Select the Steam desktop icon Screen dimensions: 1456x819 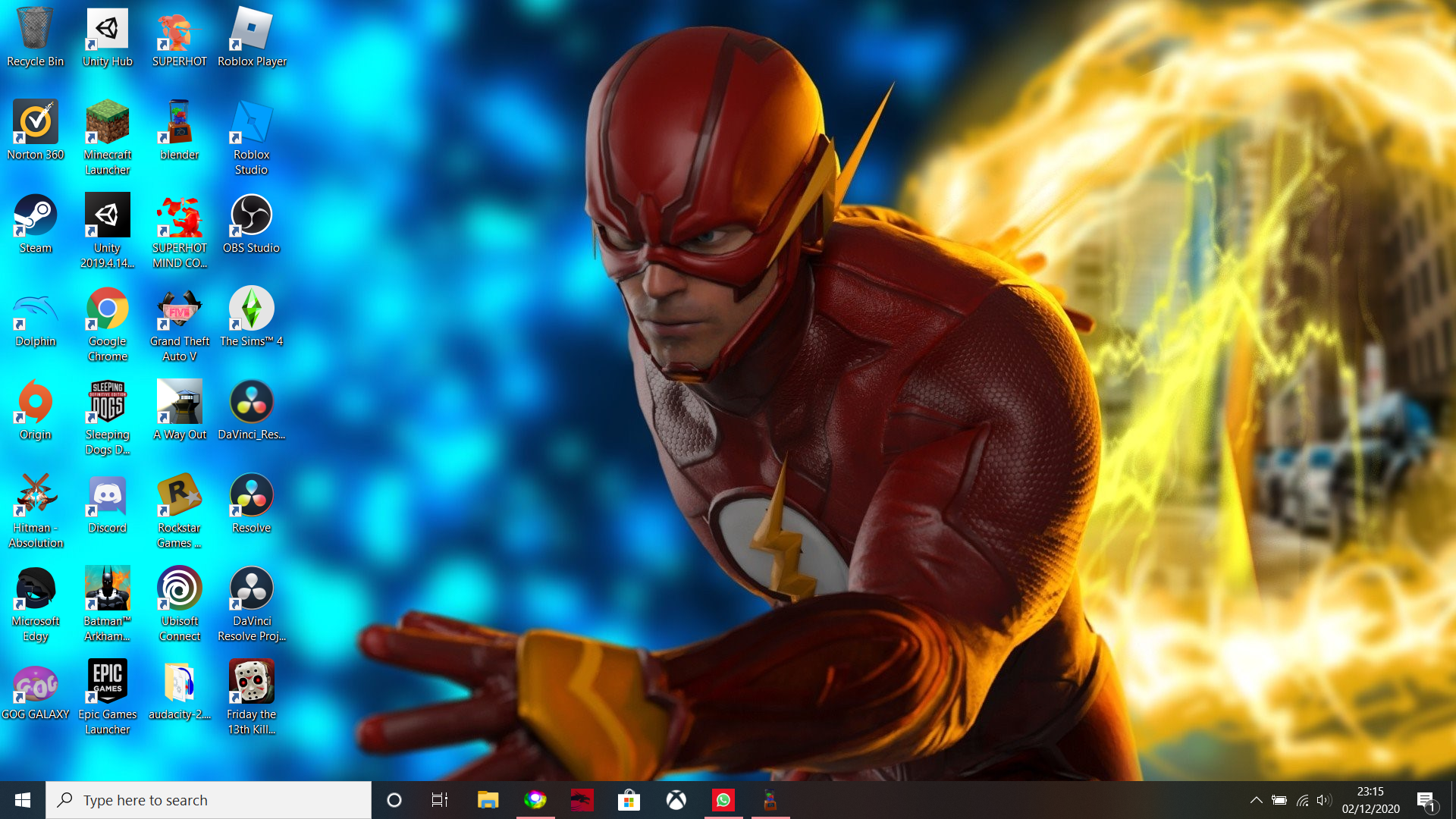35,224
